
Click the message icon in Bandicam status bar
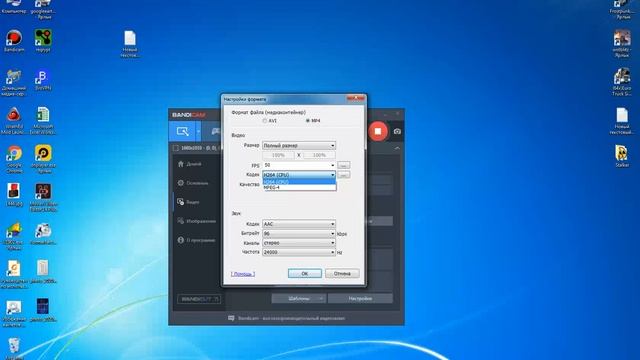[231, 318]
